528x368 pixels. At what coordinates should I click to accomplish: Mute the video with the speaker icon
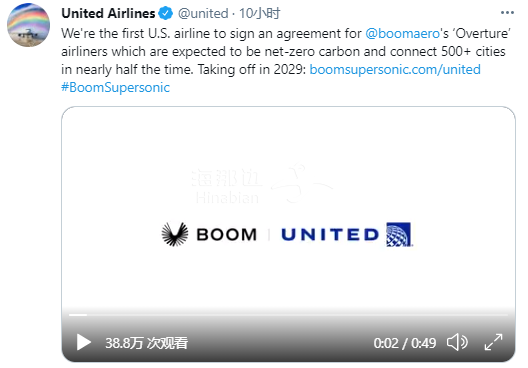tap(457, 342)
